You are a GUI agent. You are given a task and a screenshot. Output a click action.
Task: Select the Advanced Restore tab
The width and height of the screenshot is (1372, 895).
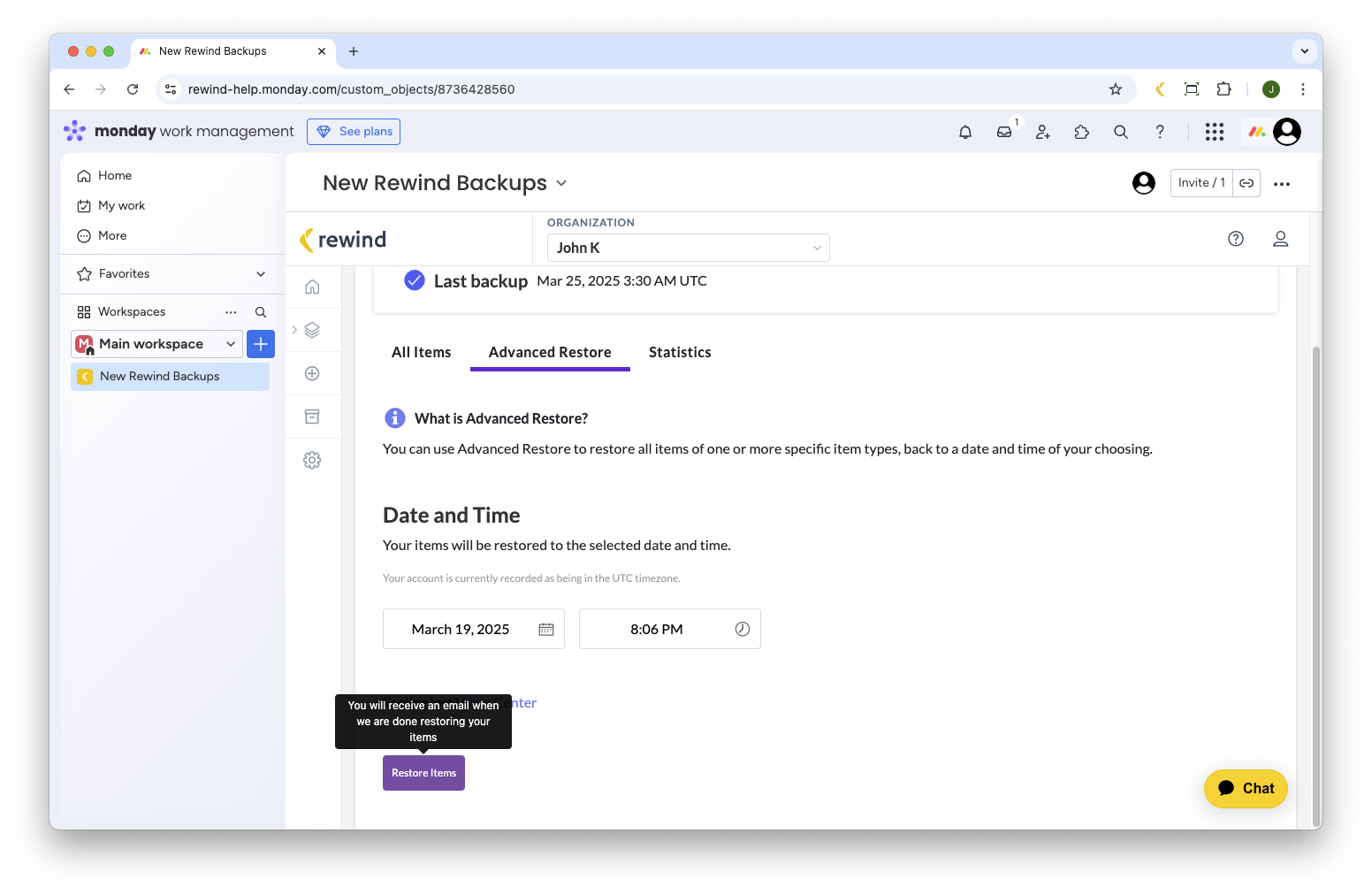[x=550, y=352]
